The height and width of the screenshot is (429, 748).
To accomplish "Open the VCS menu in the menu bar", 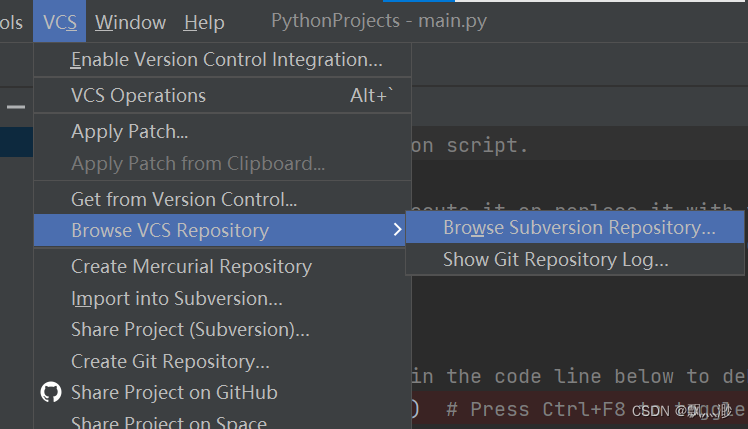I will 60,22.
